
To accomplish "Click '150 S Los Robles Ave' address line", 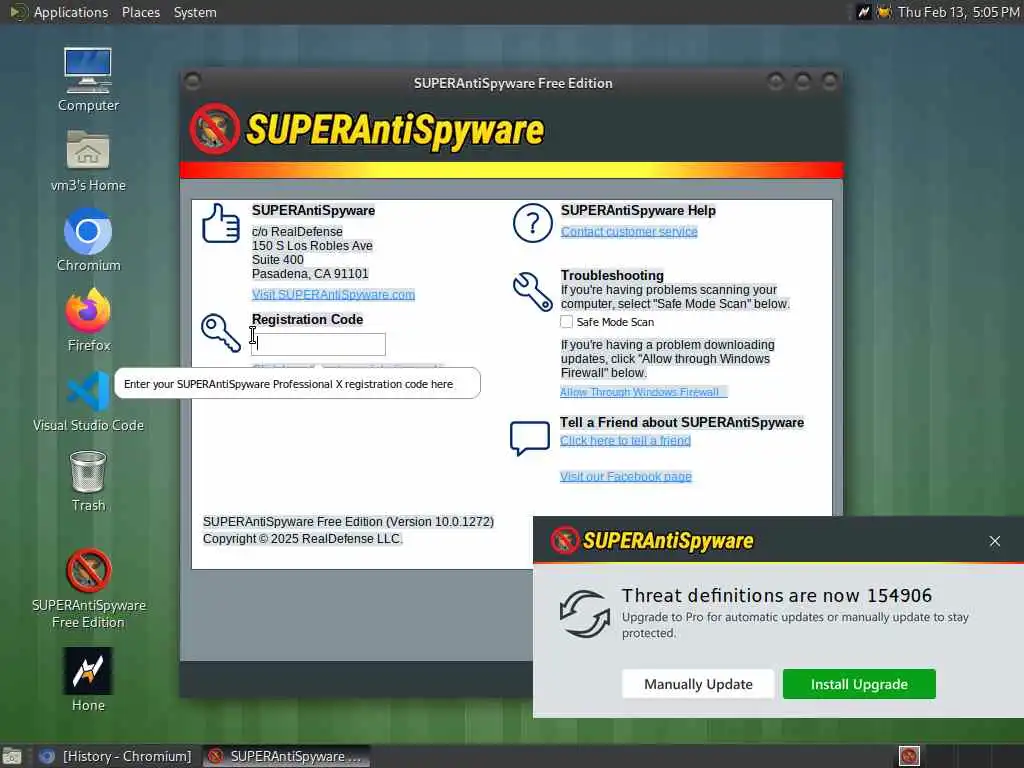I will [x=312, y=246].
